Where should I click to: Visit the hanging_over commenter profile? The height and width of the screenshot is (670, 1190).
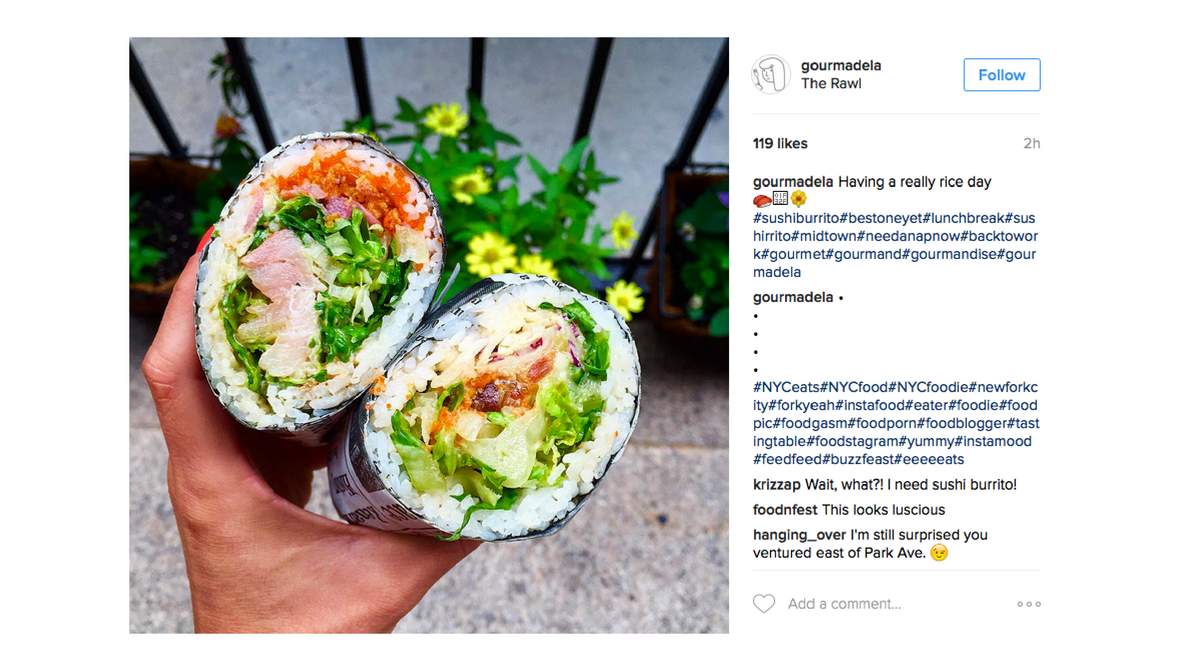pyautogui.click(x=799, y=535)
